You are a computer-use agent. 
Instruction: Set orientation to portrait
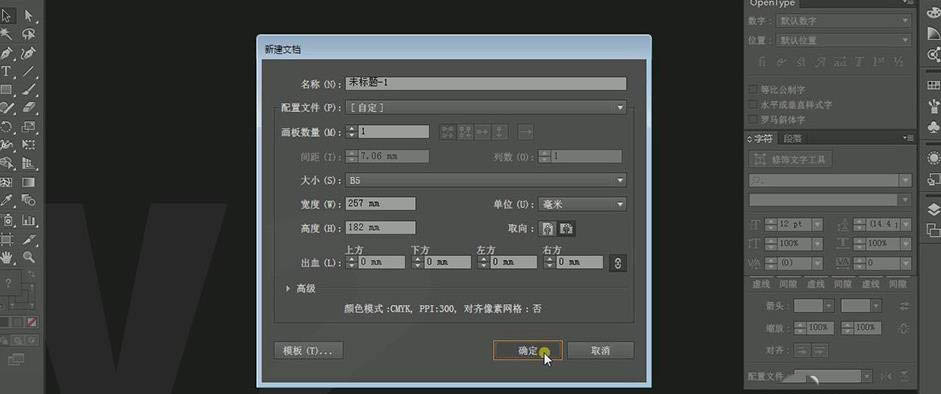[547, 228]
